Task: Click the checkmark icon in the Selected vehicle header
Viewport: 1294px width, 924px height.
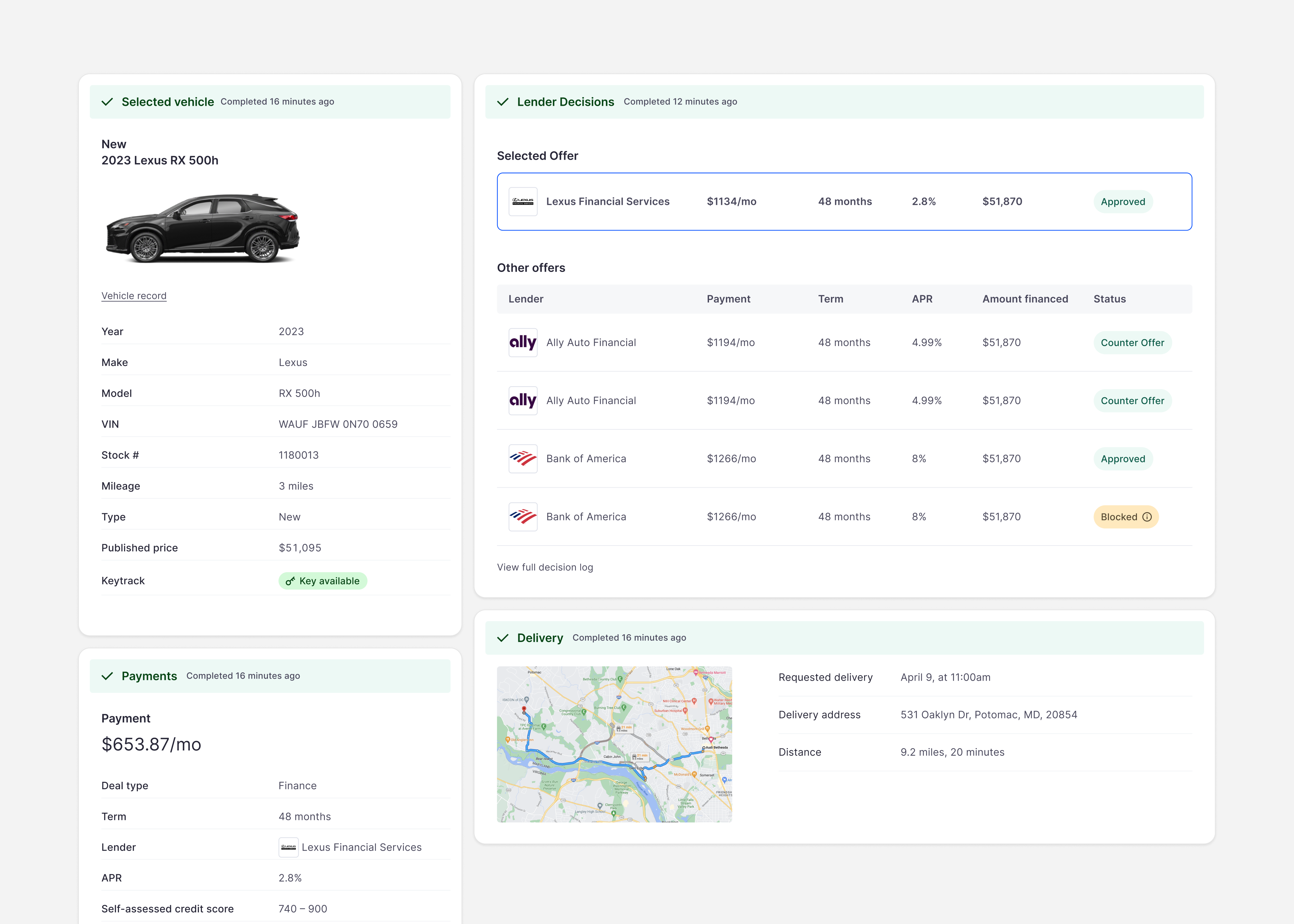Action: click(x=107, y=102)
